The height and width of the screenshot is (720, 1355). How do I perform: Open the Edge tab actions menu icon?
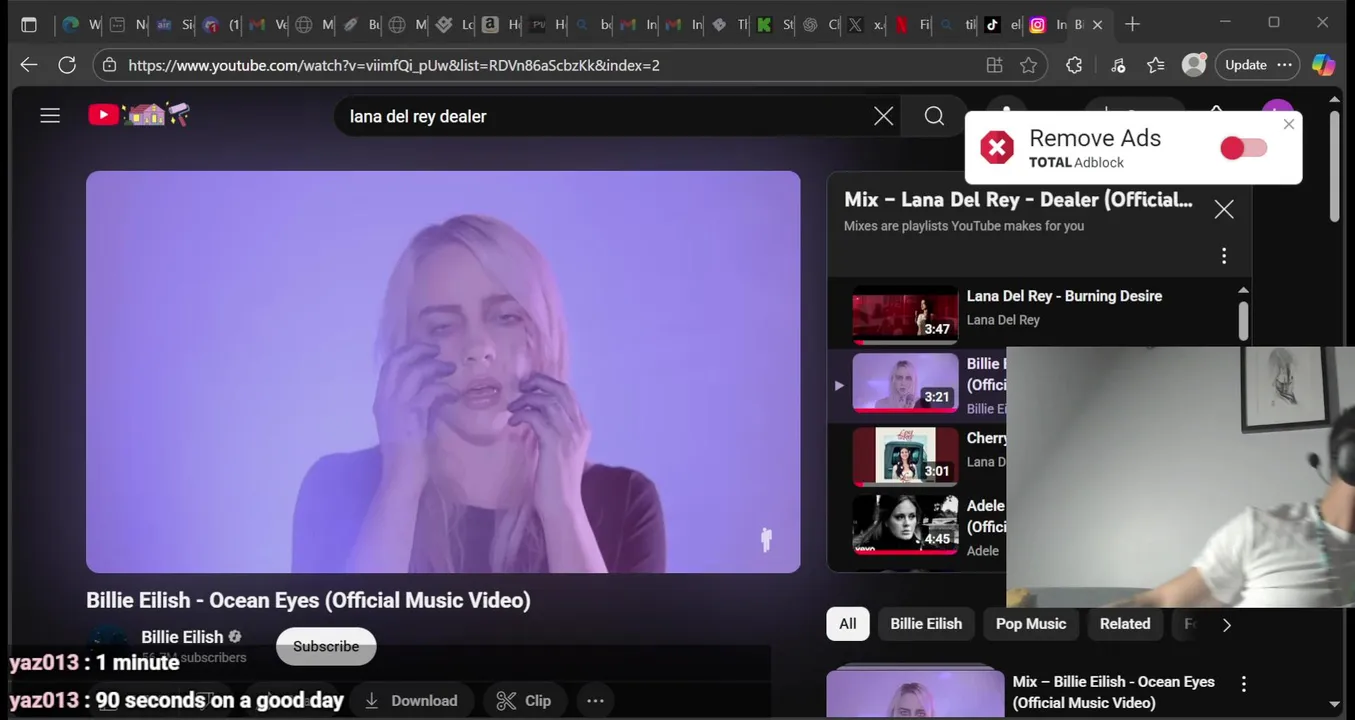(x=29, y=25)
